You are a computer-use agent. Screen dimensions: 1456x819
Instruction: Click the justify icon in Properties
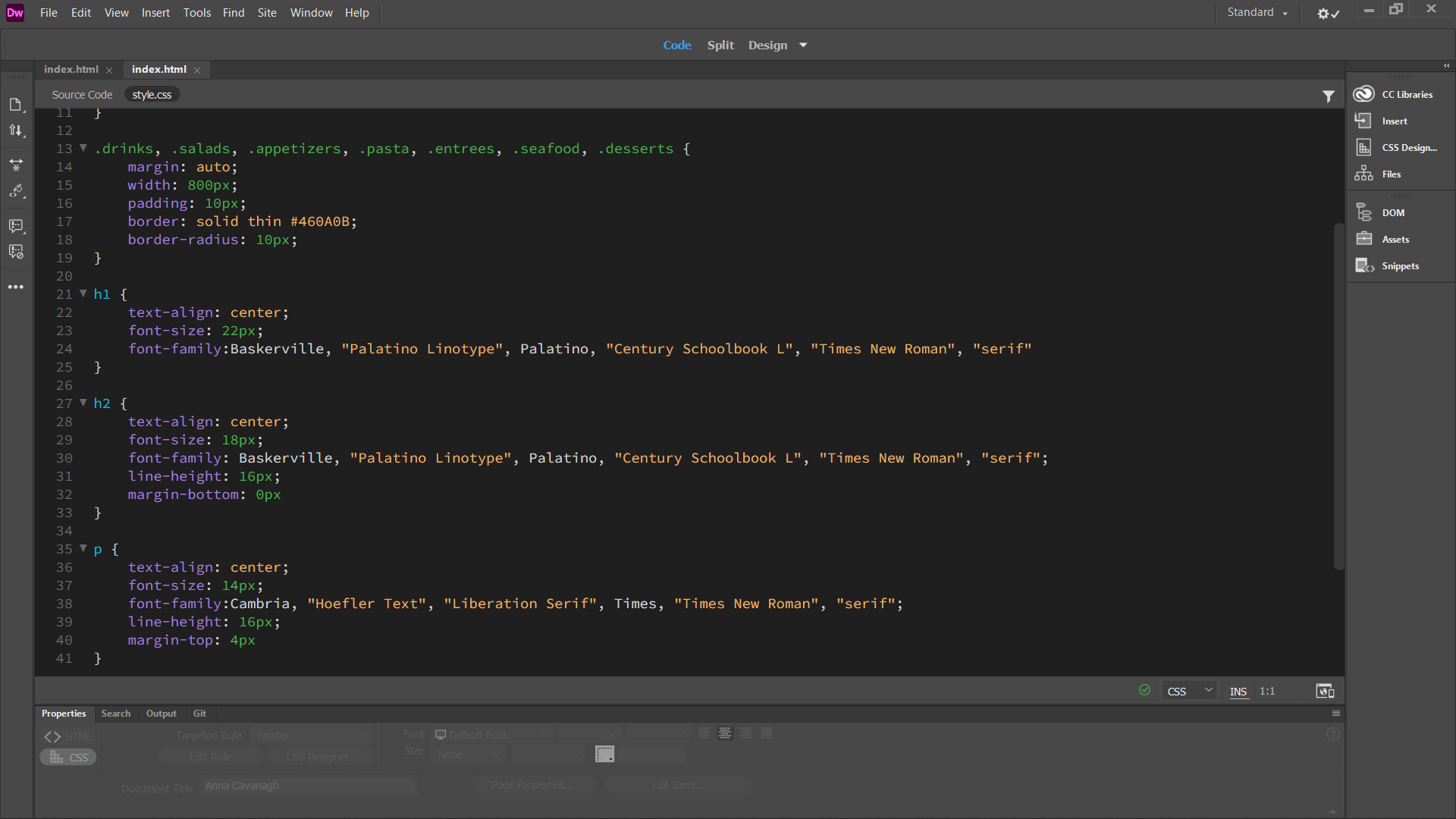pyautogui.click(x=767, y=733)
